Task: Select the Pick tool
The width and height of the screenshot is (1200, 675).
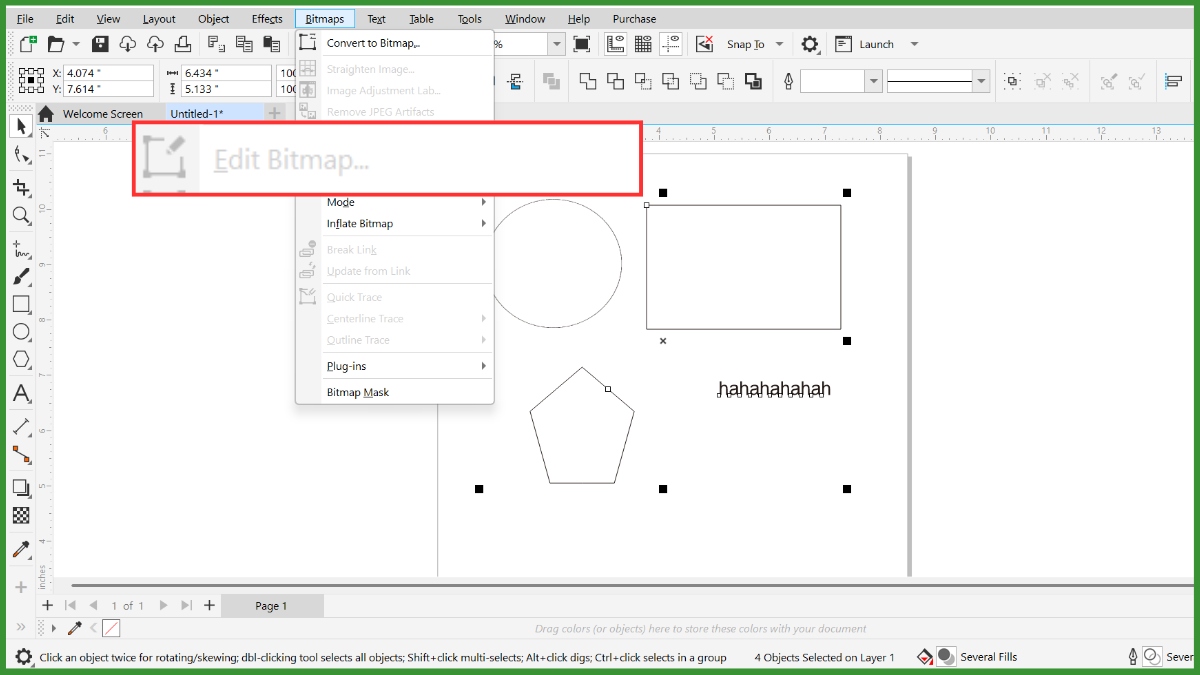Action: point(21,127)
